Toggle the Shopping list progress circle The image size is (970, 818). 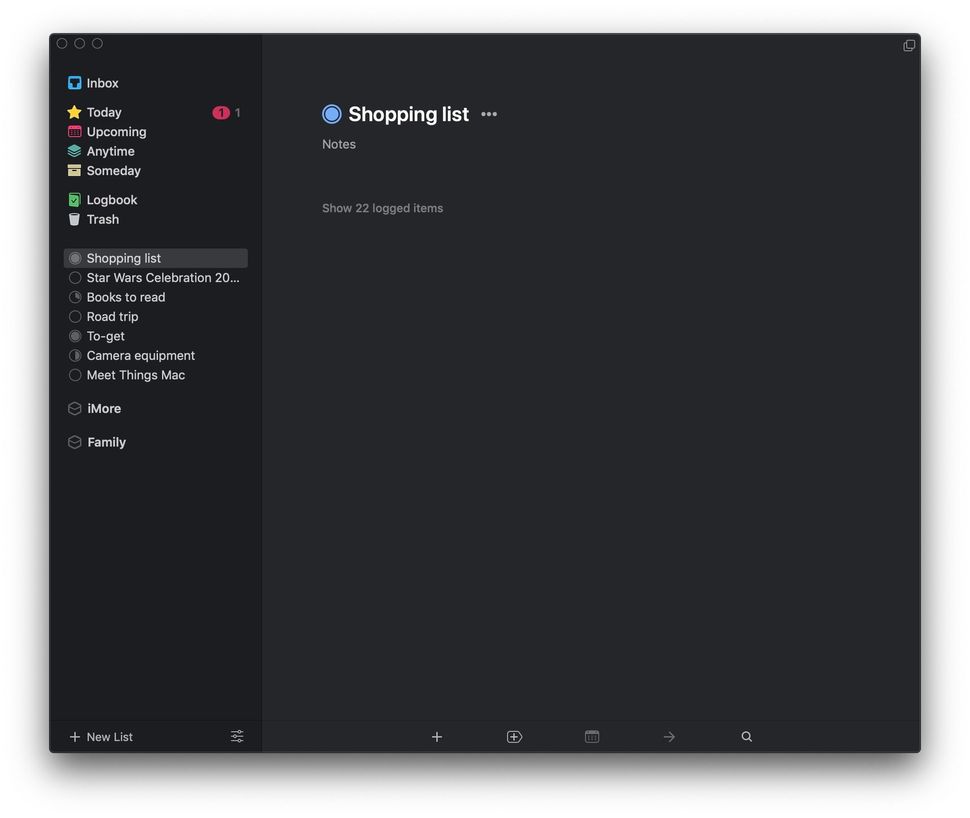pyautogui.click(x=75, y=257)
